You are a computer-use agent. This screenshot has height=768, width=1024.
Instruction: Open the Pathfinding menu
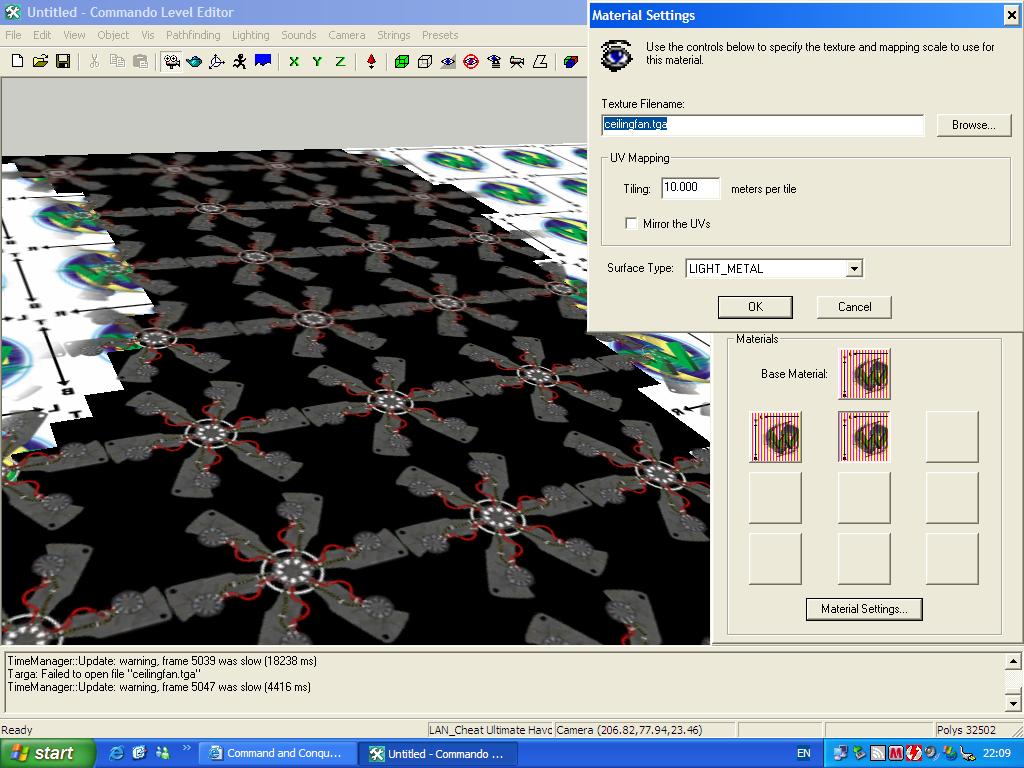(193, 35)
